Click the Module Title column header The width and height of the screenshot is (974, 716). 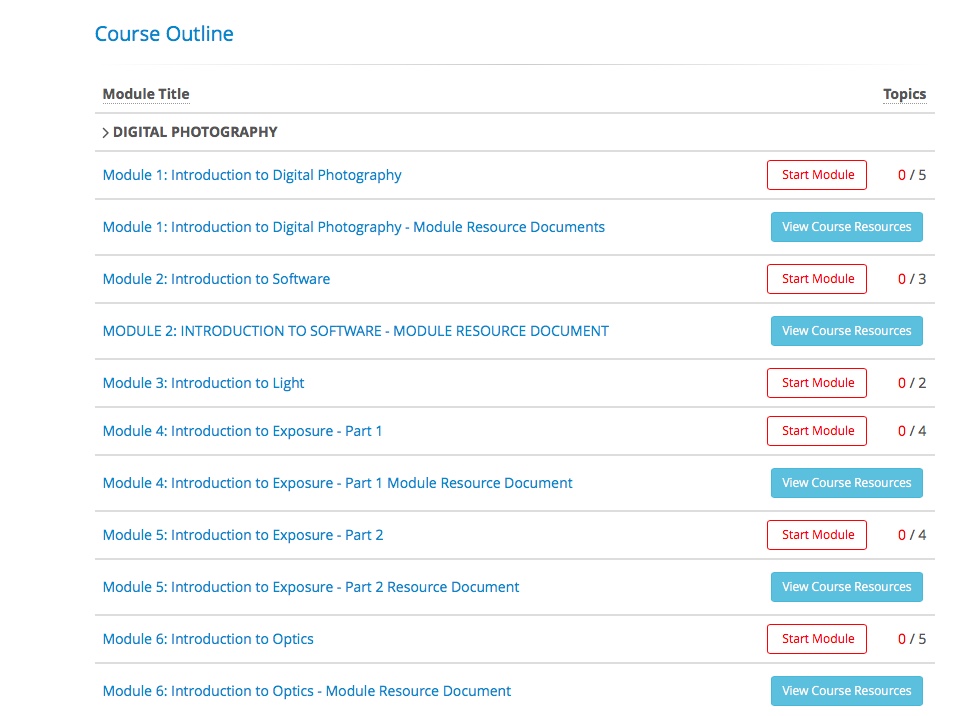tap(146, 94)
